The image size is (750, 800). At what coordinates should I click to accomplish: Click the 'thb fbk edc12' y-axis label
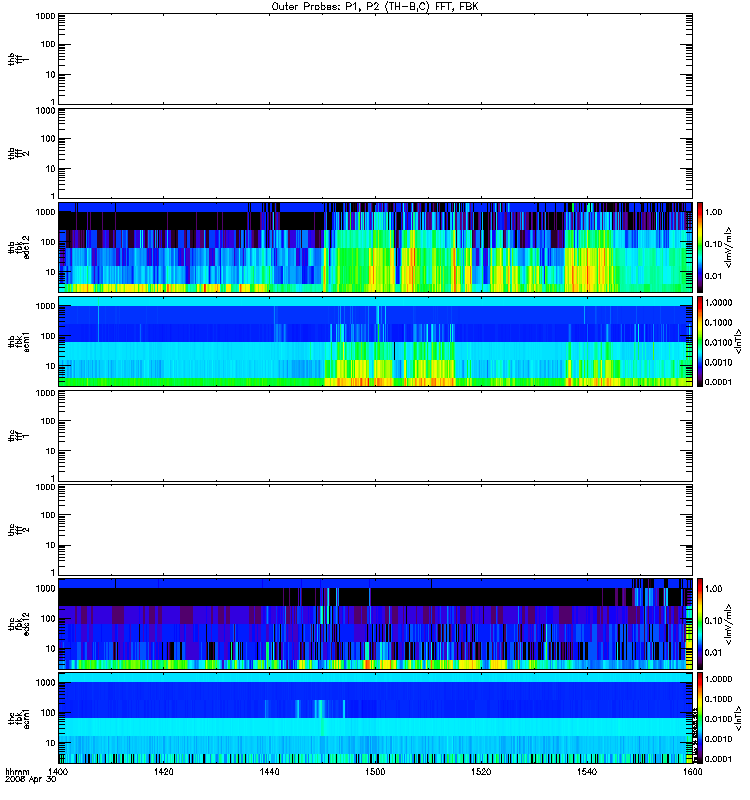[19, 247]
